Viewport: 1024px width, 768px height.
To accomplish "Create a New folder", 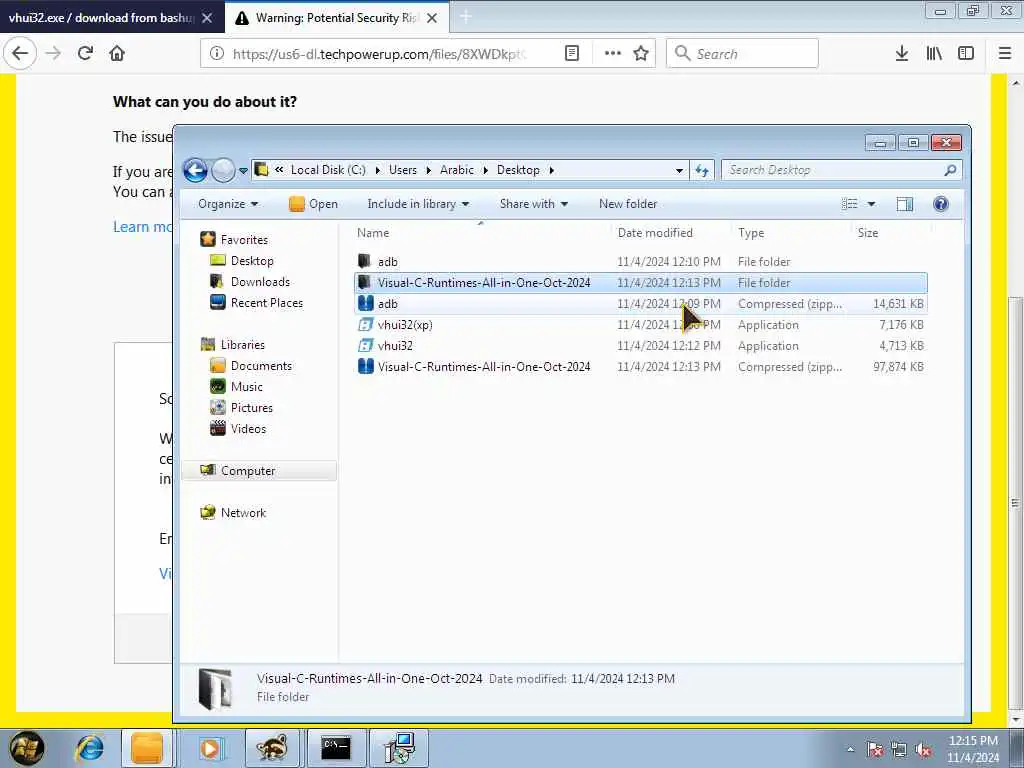I will click(x=628, y=204).
